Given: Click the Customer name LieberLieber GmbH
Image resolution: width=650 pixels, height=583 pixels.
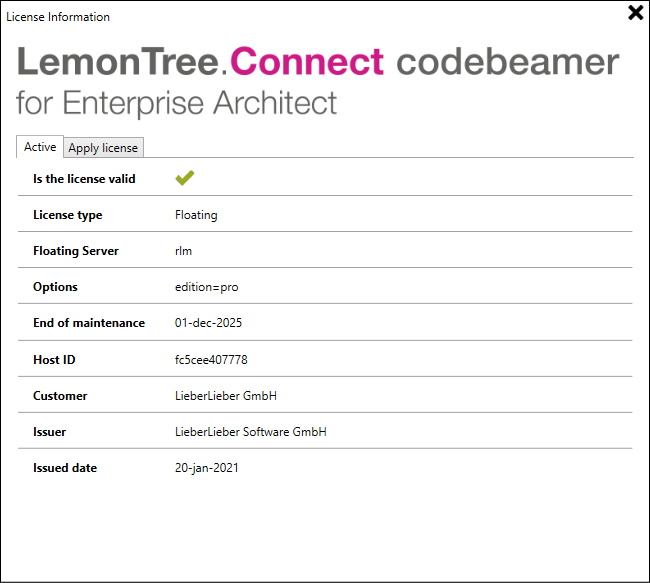Looking at the screenshot, I should coord(226,396).
